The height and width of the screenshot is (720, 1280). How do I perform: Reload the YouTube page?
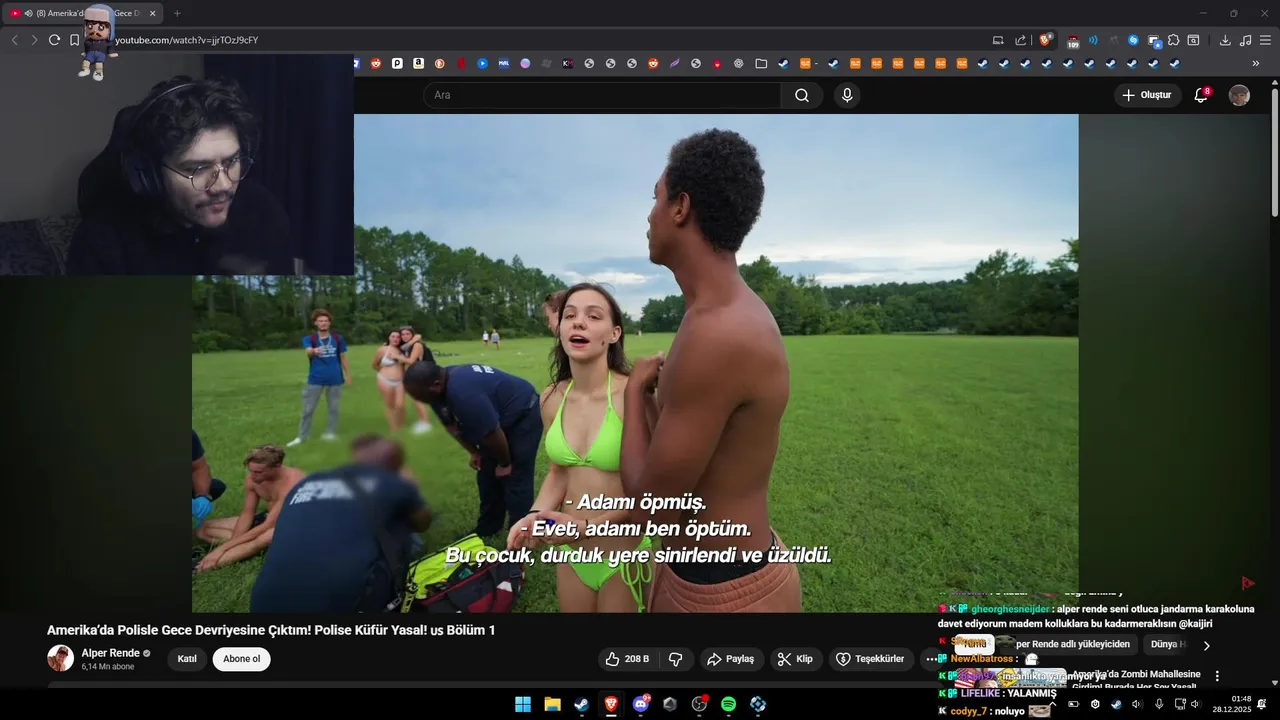click(54, 40)
